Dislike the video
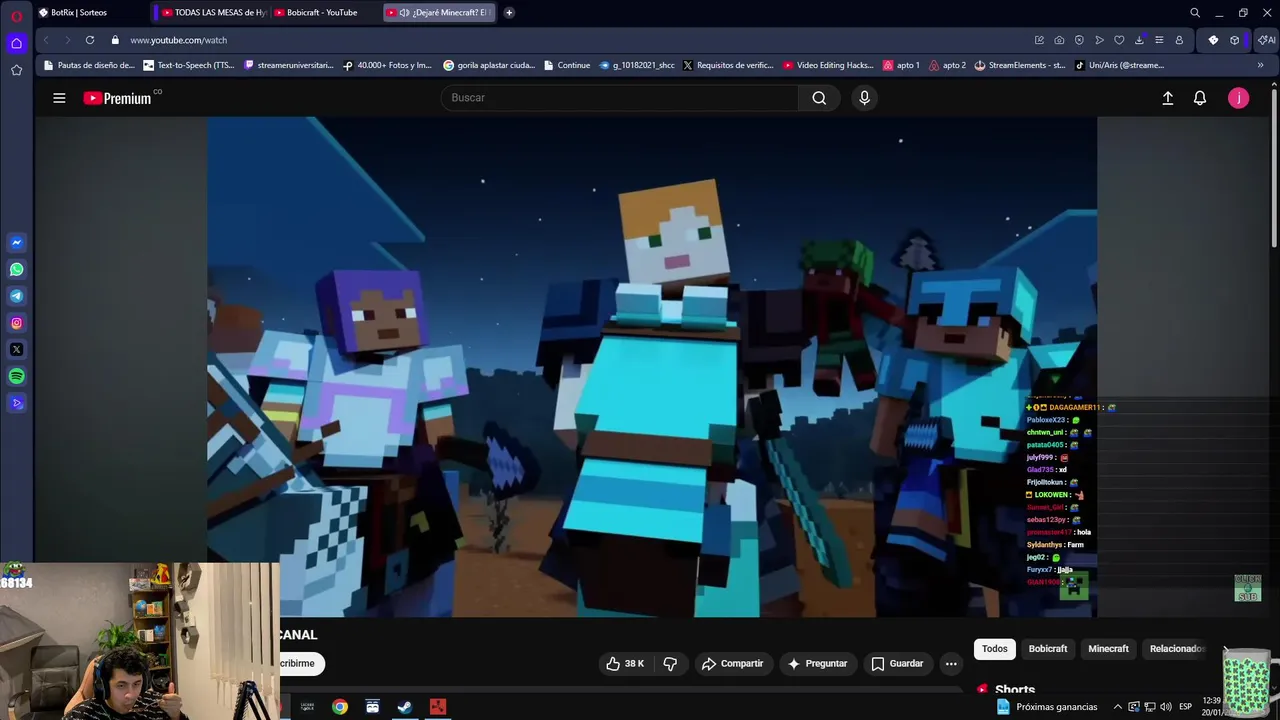Screen dimensions: 1280x720 click(670, 663)
